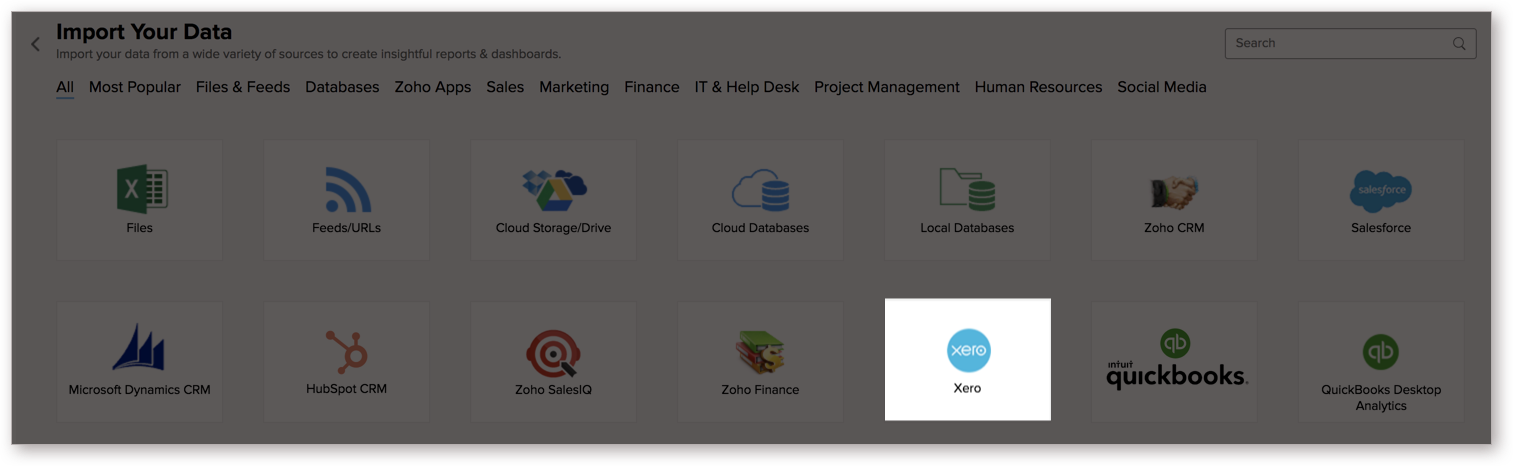The image size is (1513, 466).
Task: Click the highlighted Xero connector
Action: pos(967,360)
